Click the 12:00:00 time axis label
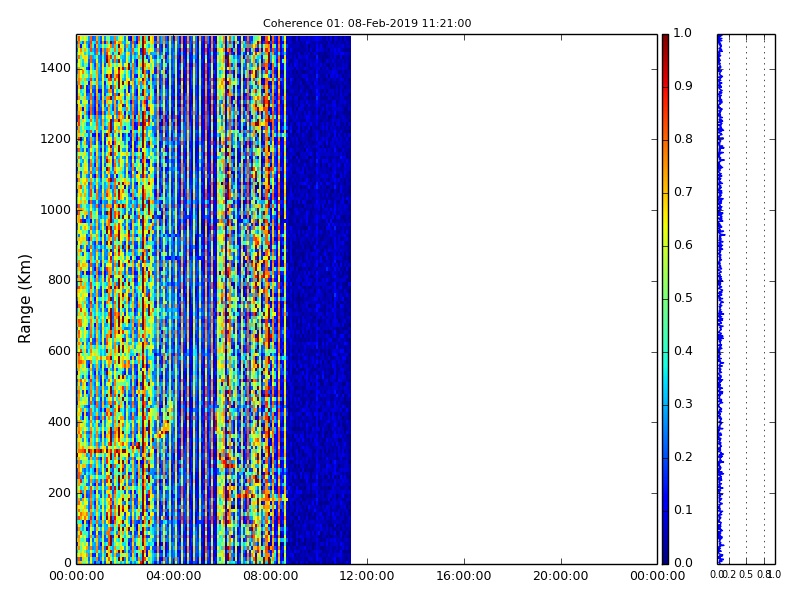 click(x=367, y=576)
